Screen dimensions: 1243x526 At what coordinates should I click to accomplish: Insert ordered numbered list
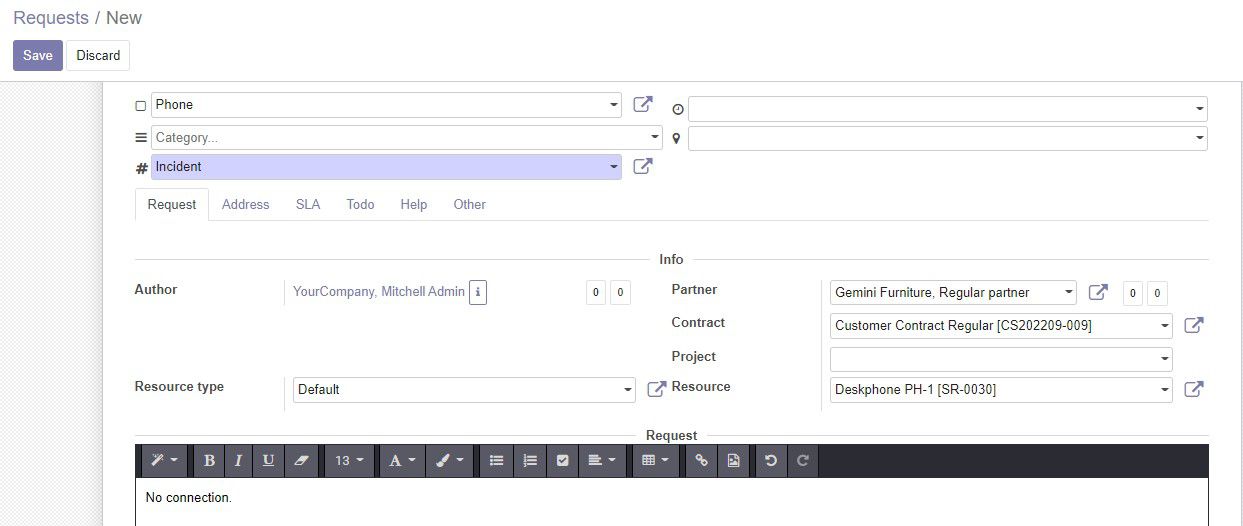tap(530, 460)
